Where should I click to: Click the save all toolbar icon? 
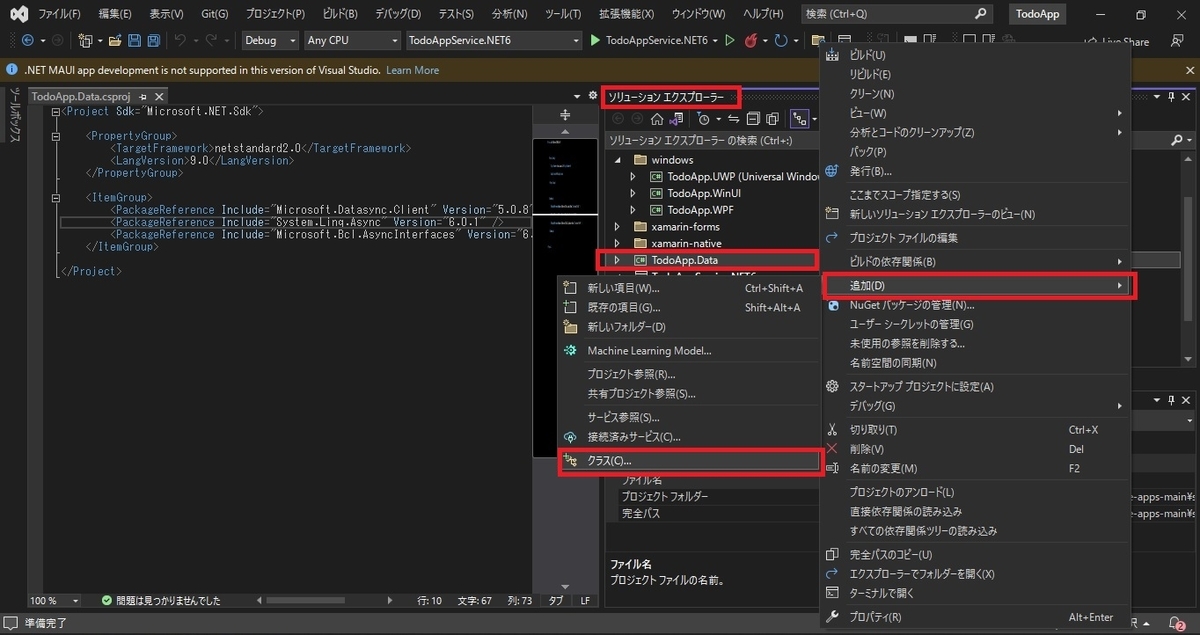tap(153, 41)
